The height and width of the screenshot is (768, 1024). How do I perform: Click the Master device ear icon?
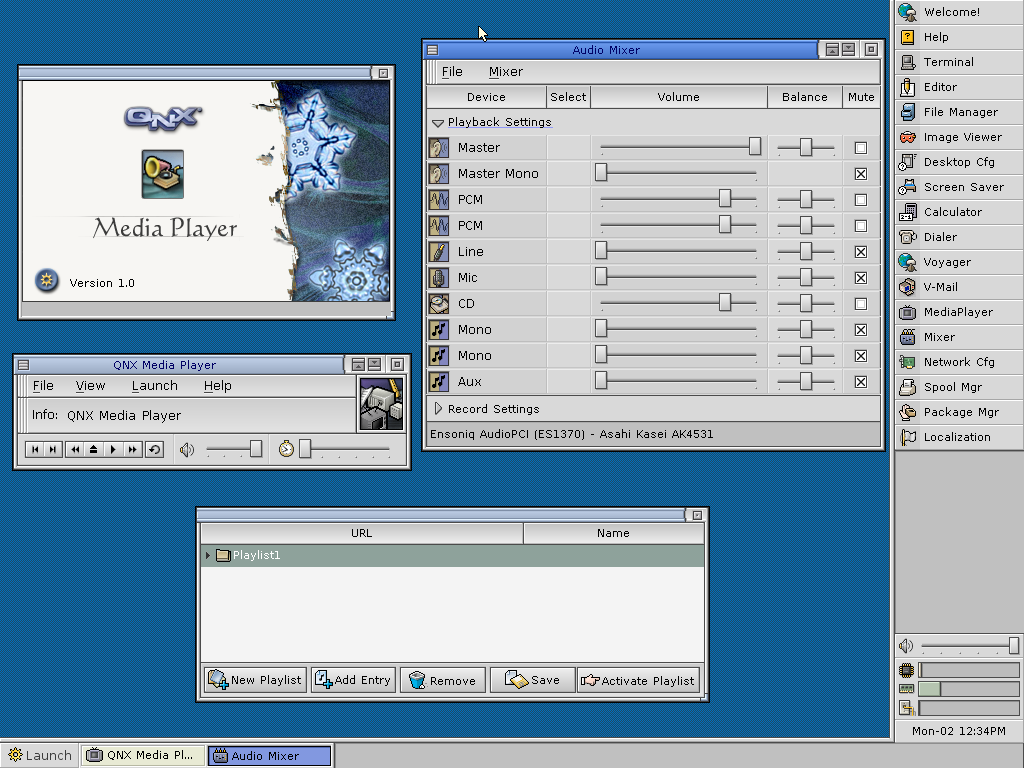click(x=438, y=148)
